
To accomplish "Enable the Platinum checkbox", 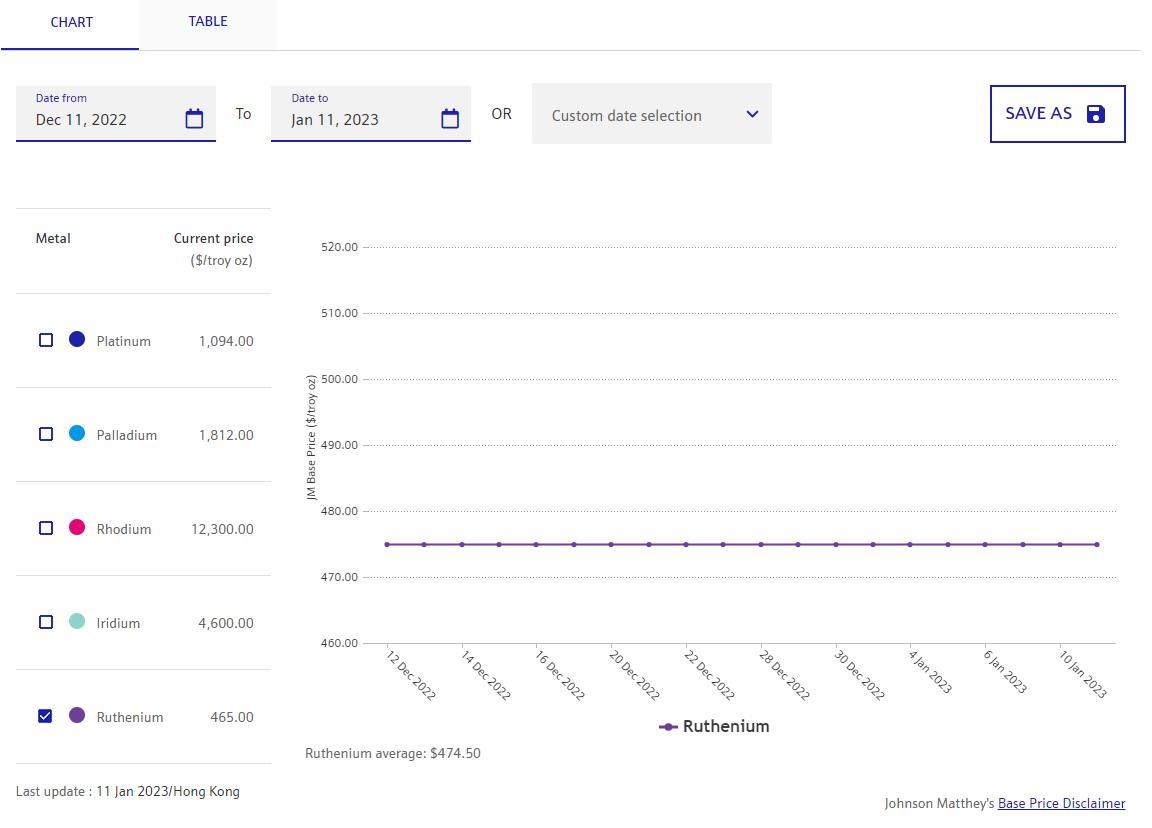I will point(46,340).
